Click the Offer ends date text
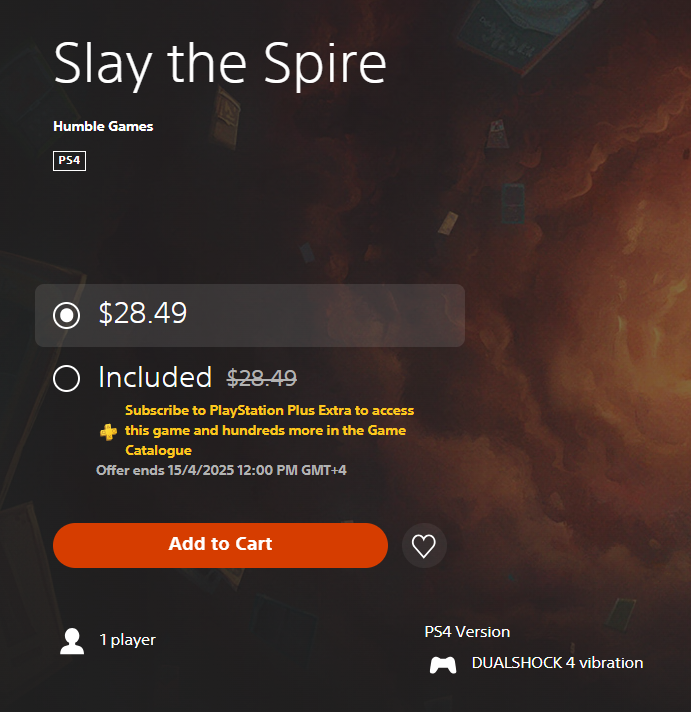The height and width of the screenshot is (712, 691). coord(221,470)
